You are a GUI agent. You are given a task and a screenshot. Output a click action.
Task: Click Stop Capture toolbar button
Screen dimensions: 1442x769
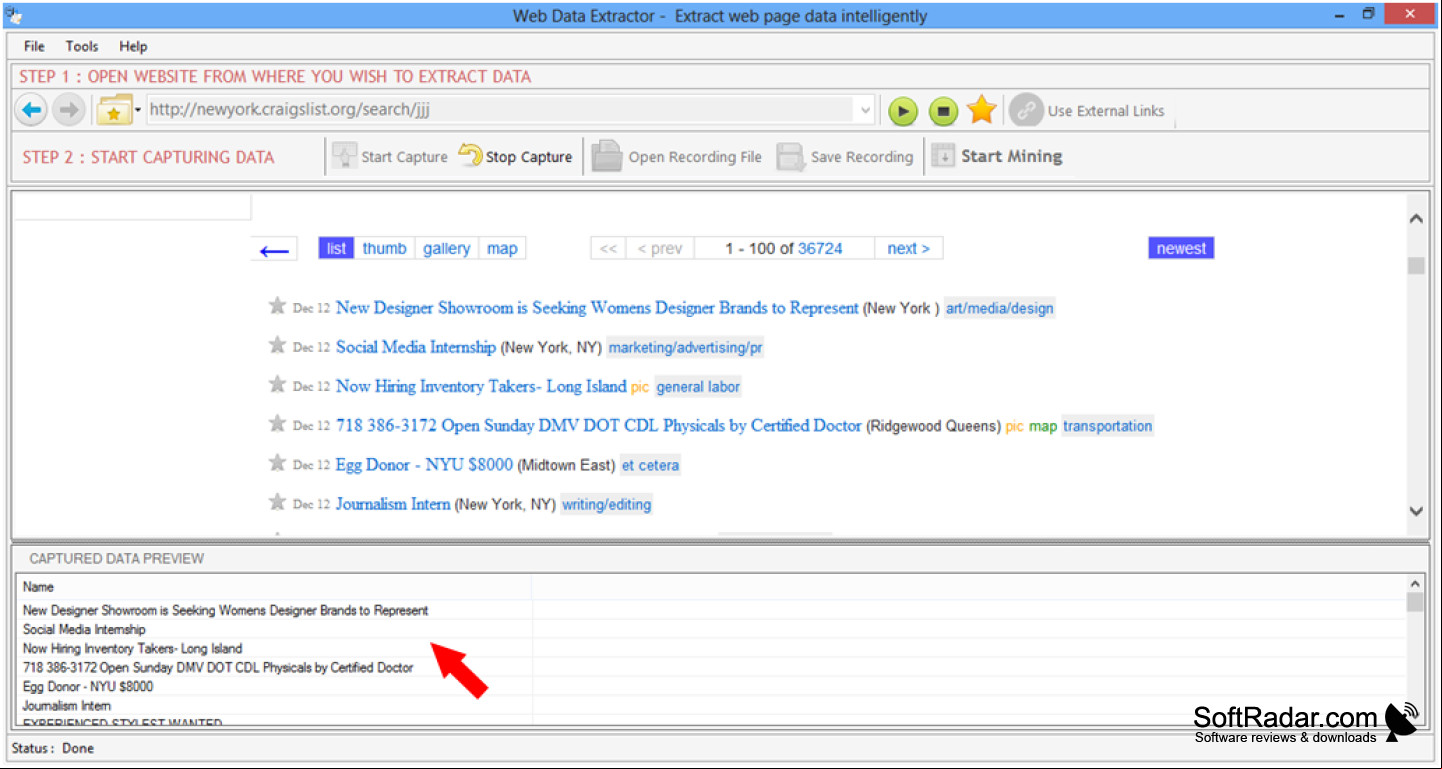pyautogui.click(x=516, y=157)
